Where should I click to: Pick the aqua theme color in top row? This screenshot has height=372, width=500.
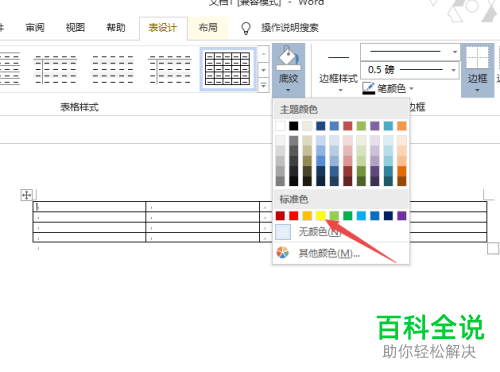pos(388,126)
